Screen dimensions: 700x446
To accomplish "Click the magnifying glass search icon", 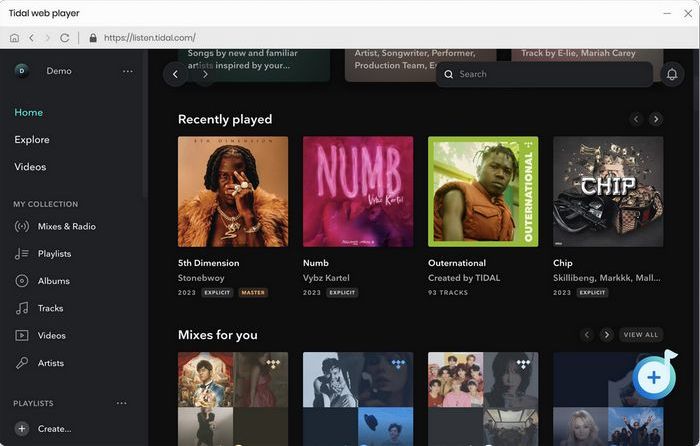I will click(x=448, y=74).
